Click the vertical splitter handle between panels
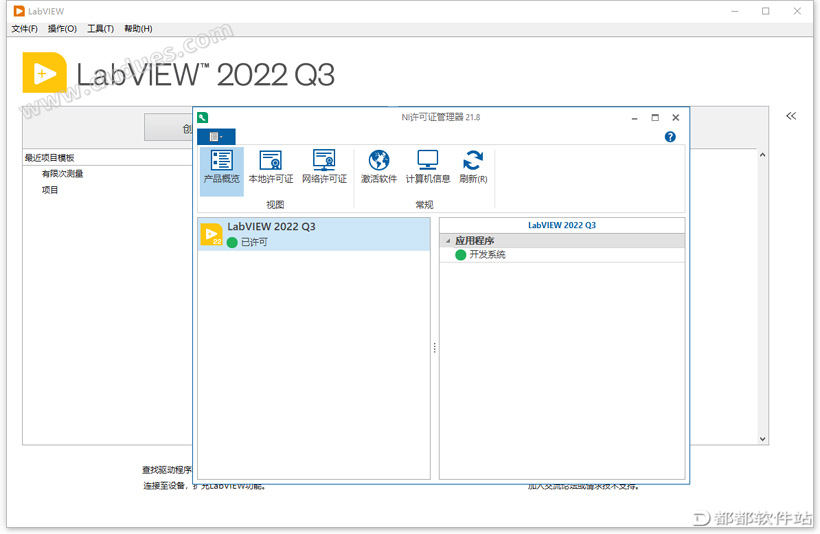The width and height of the screenshot is (820, 534). (x=435, y=348)
